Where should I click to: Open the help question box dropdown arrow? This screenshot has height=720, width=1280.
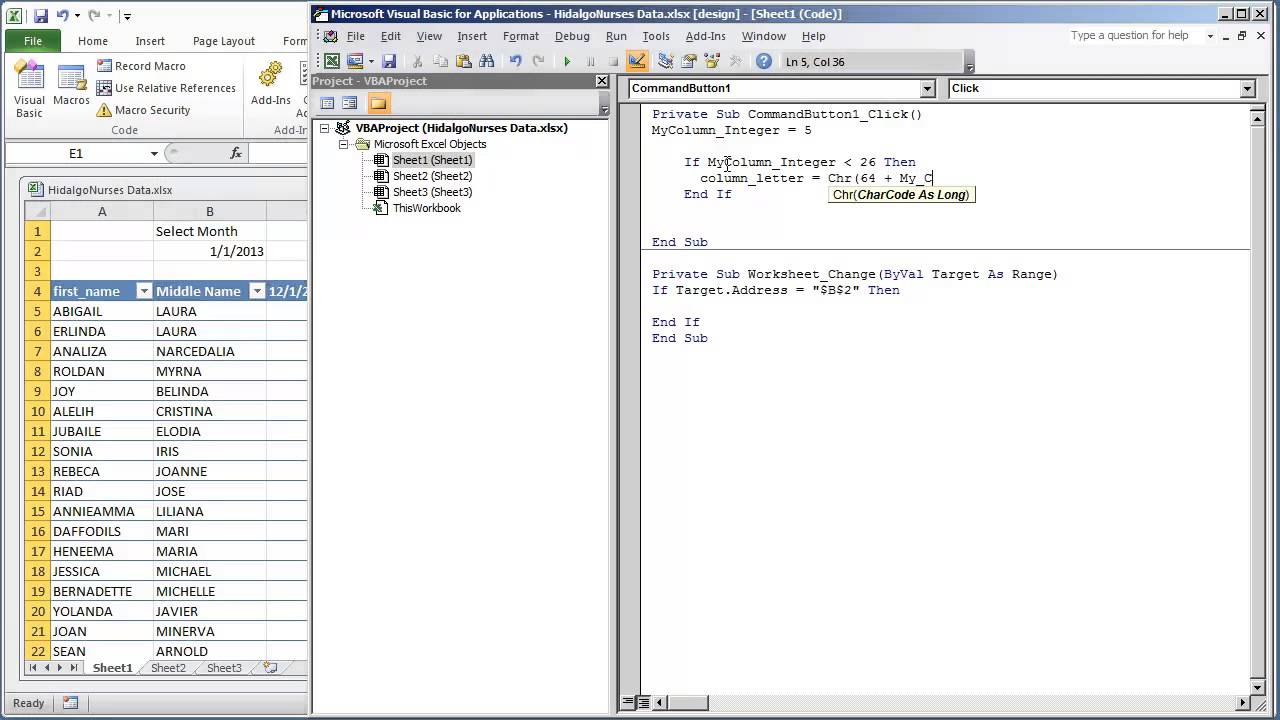pyautogui.click(x=1210, y=36)
